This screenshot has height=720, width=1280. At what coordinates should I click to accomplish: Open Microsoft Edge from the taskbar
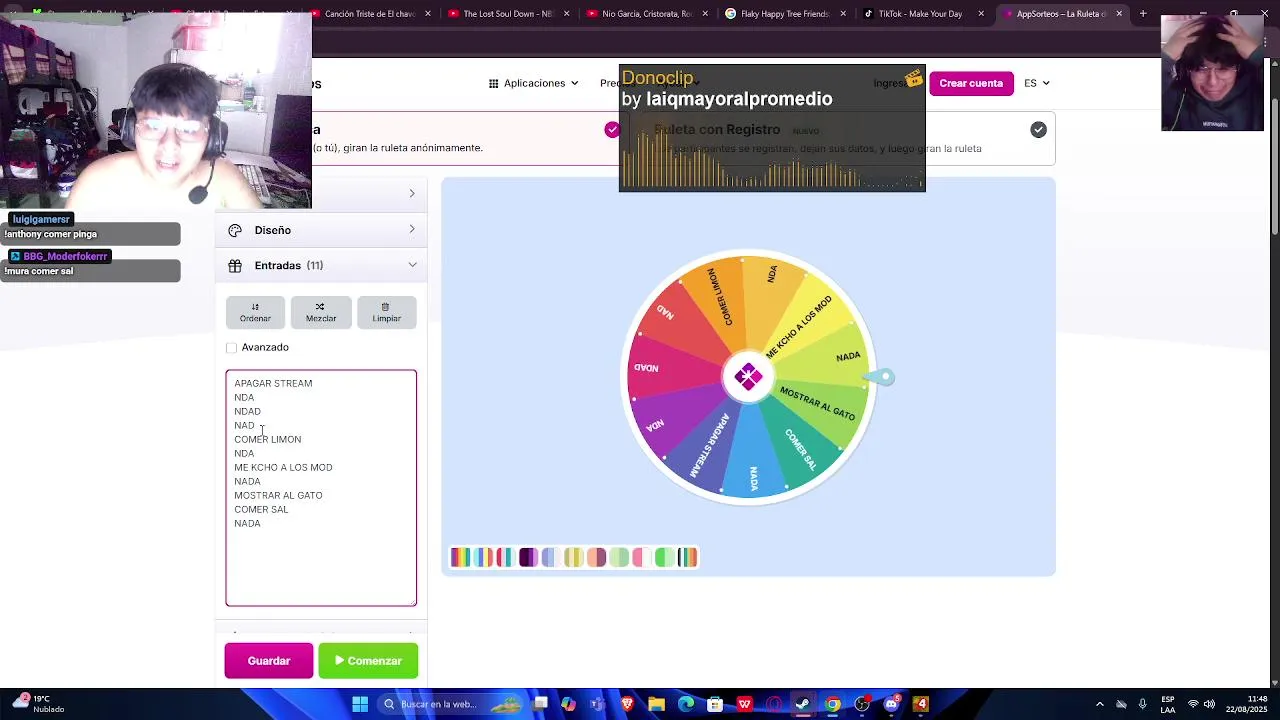[686, 704]
